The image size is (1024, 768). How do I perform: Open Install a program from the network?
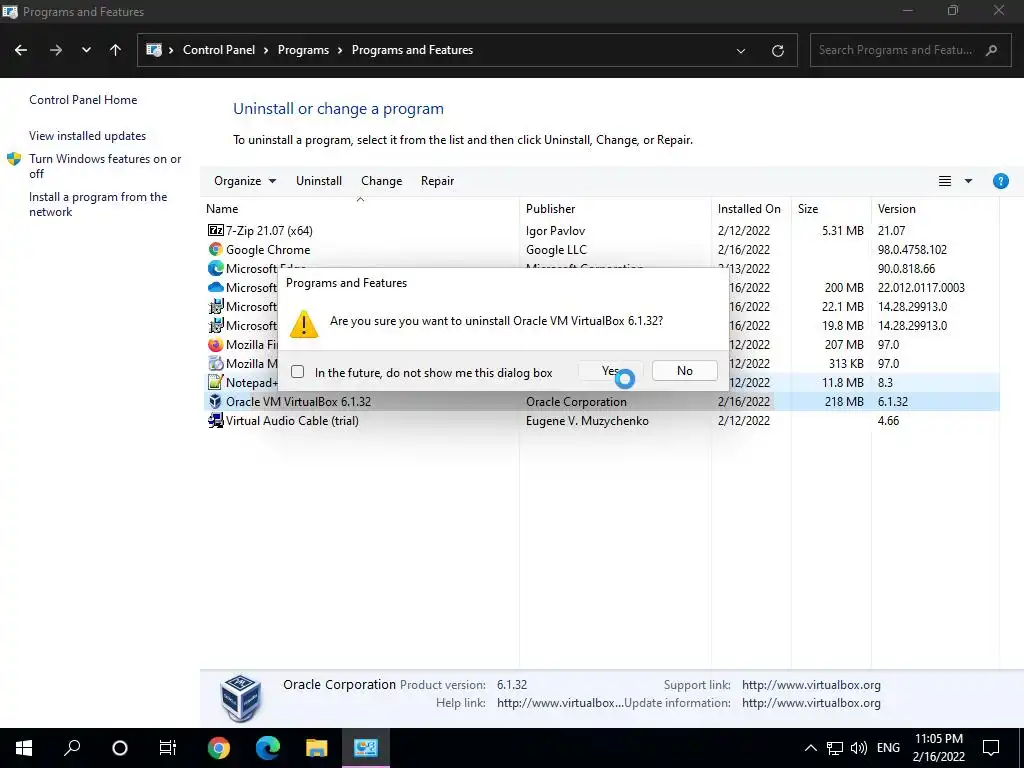coord(98,204)
